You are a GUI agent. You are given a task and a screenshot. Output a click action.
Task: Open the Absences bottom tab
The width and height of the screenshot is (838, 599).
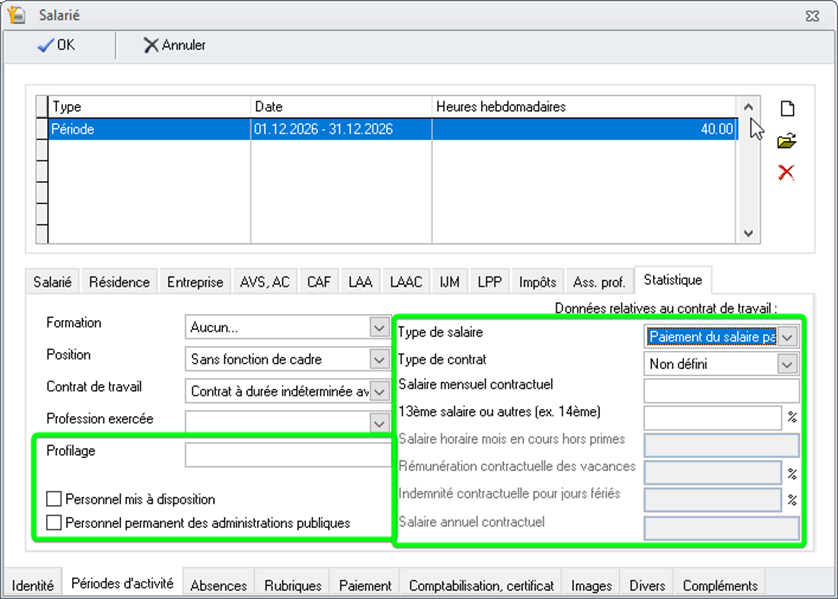coord(218,585)
